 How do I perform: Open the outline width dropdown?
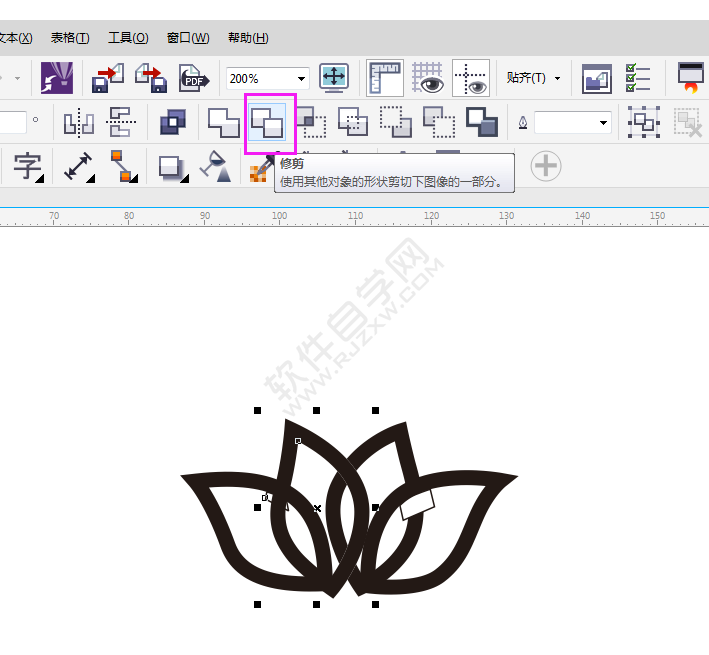pyautogui.click(x=603, y=123)
